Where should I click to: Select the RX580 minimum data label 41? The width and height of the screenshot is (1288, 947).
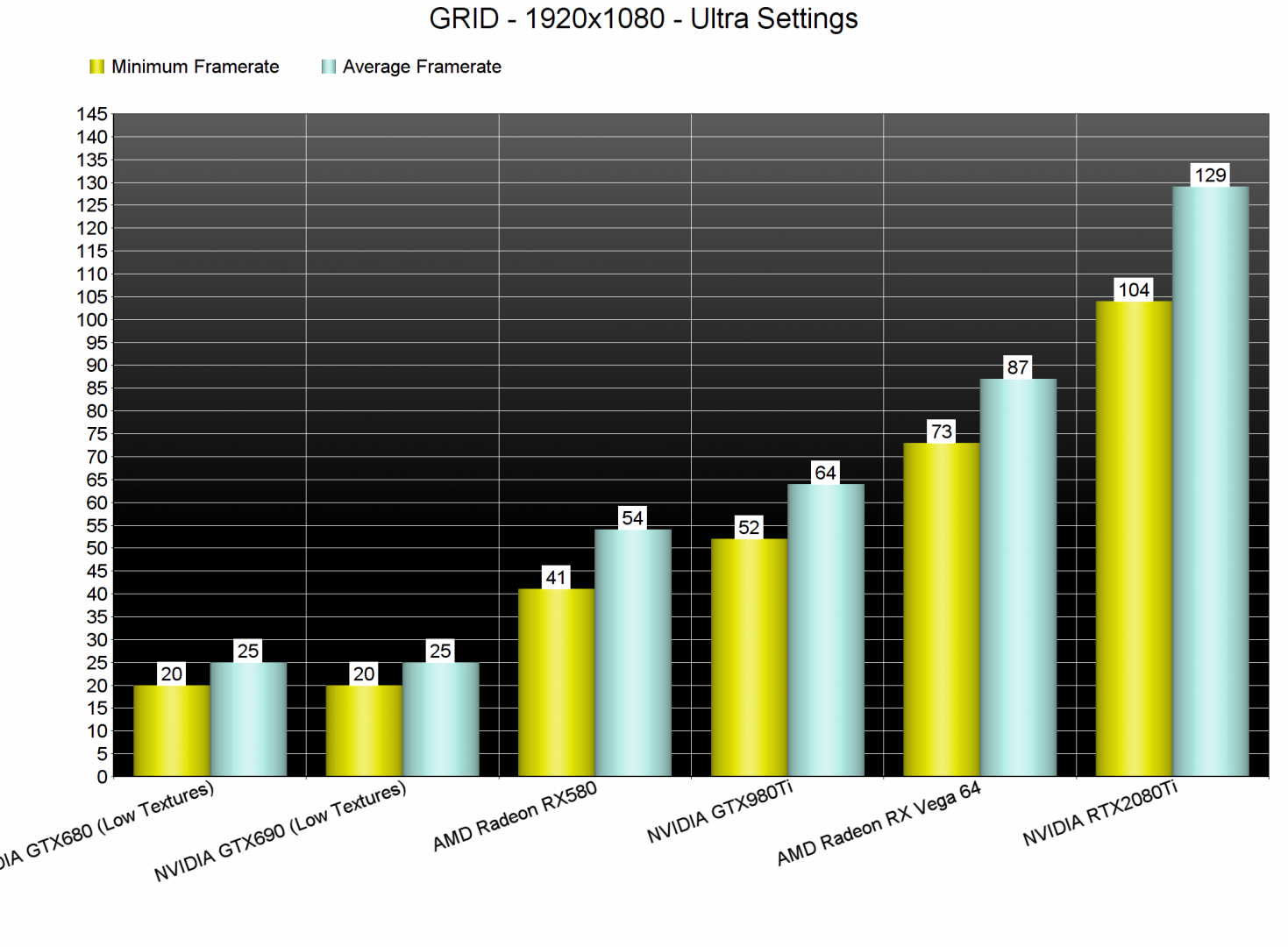pyautogui.click(x=556, y=578)
